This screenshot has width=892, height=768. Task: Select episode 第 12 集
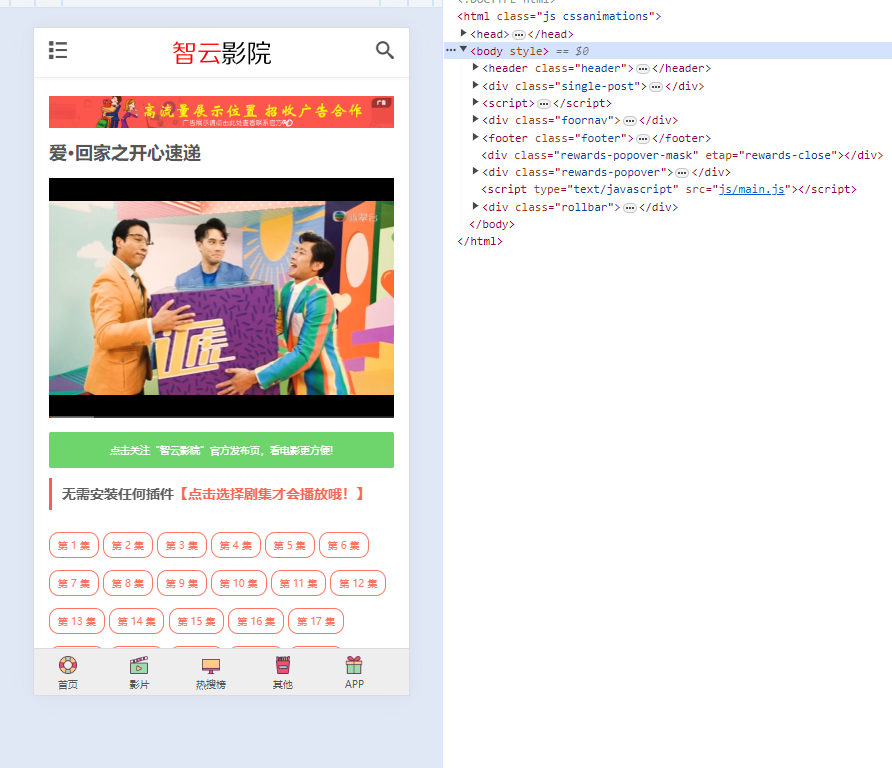[358, 583]
